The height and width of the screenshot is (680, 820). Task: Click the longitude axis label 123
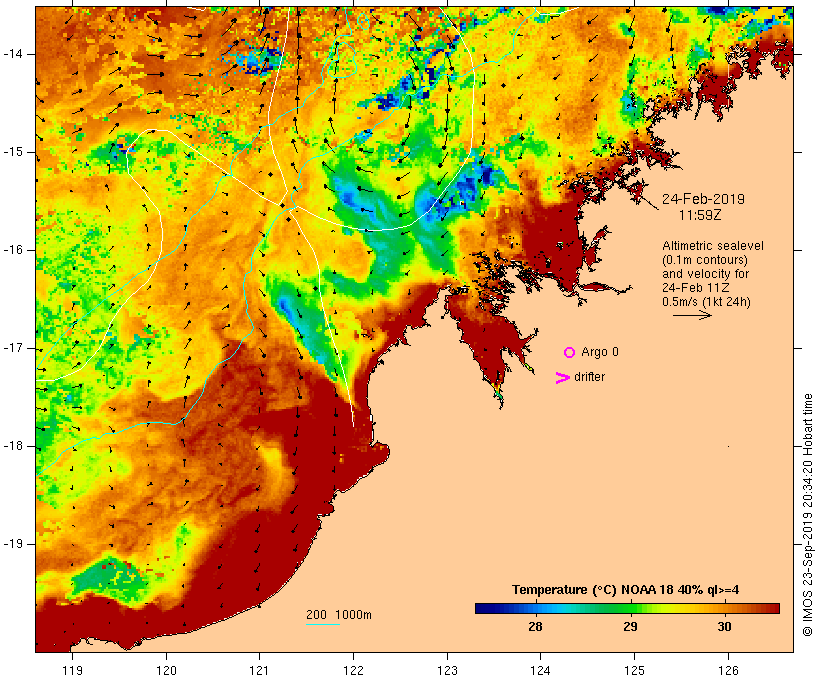tap(447, 670)
